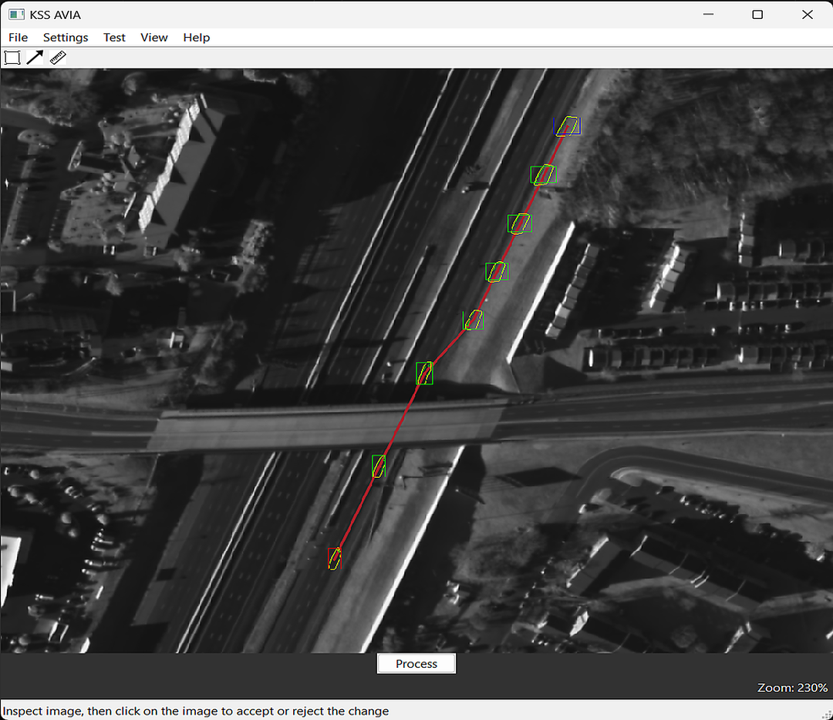The width and height of the screenshot is (833, 720).
Task: Expand the Test menu
Action: coord(114,37)
